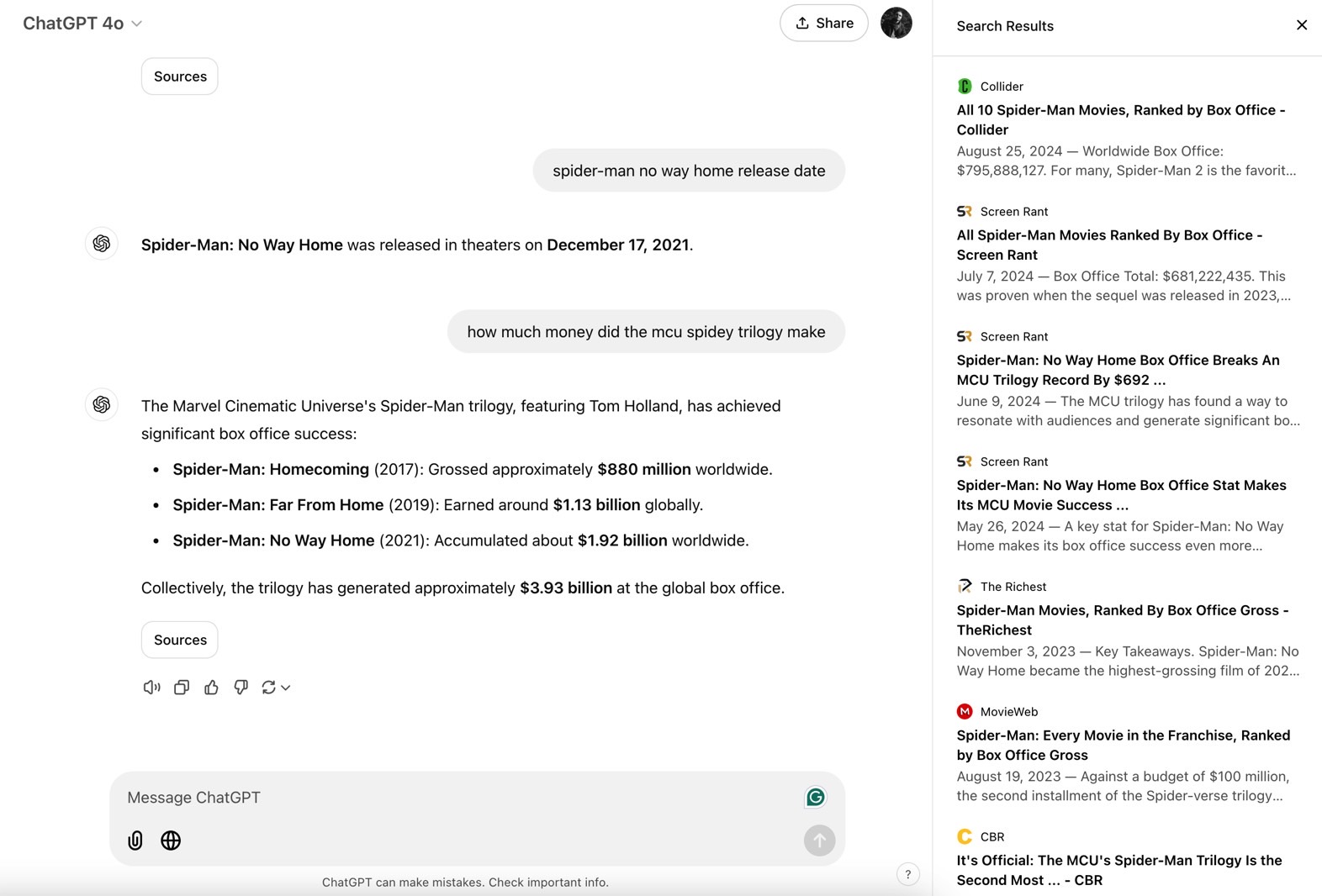Screen dimensions: 1322x896
Task: Toggle the web search globe icon
Action: [171, 841]
